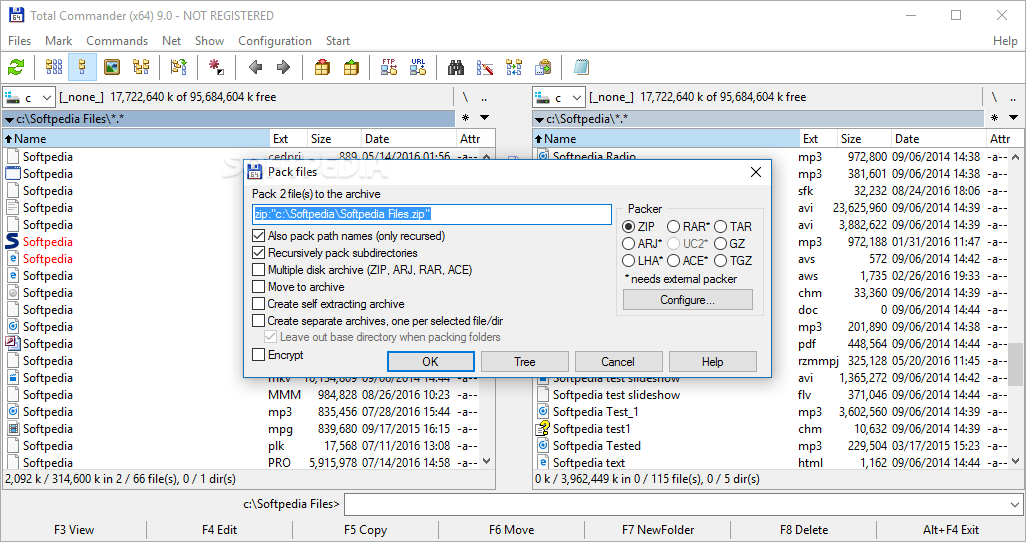Open the Commands menu
This screenshot has height=542, width=1026.
click(x=117, y=41)
